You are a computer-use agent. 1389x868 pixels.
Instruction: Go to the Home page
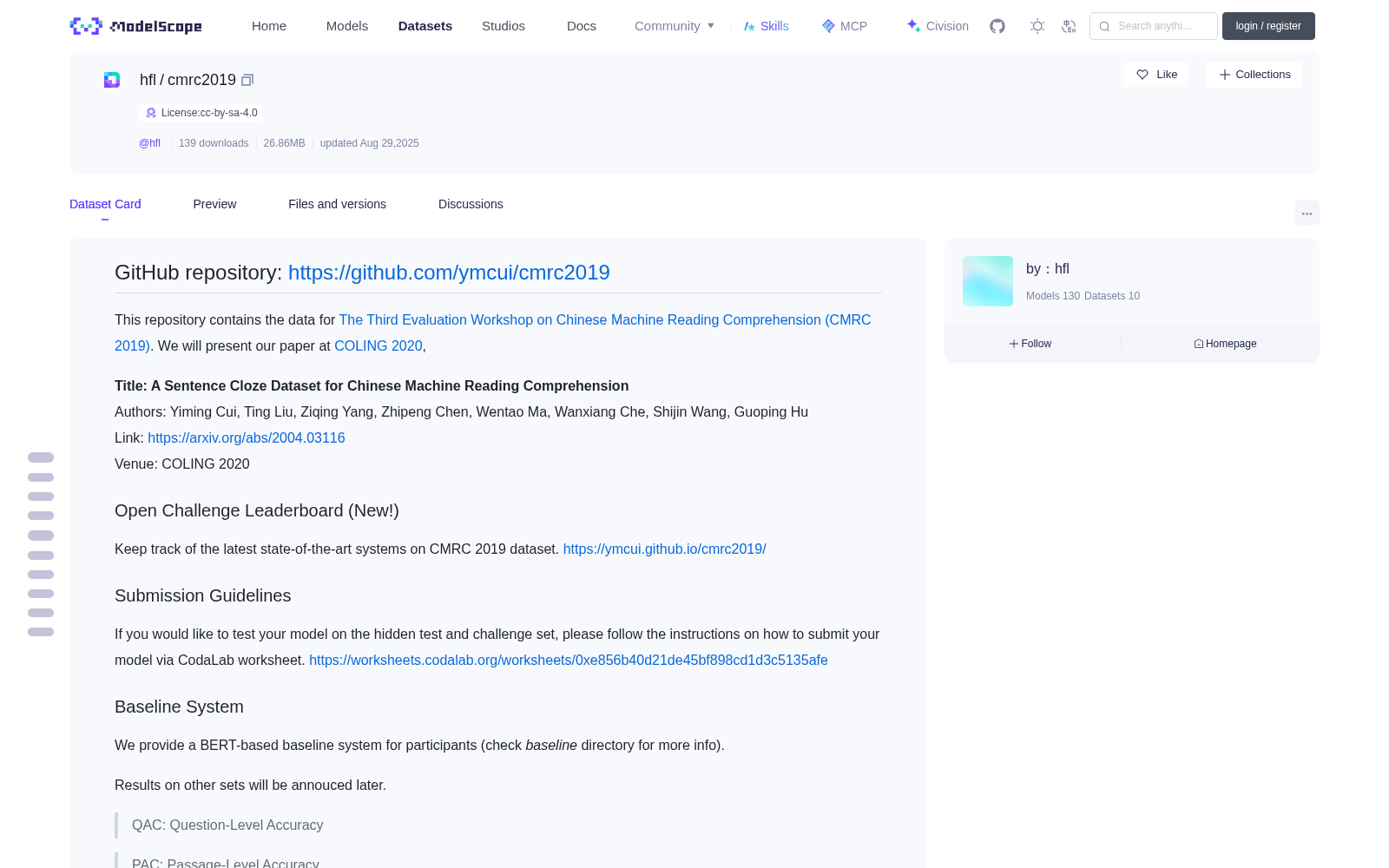[x=269, y=26]
